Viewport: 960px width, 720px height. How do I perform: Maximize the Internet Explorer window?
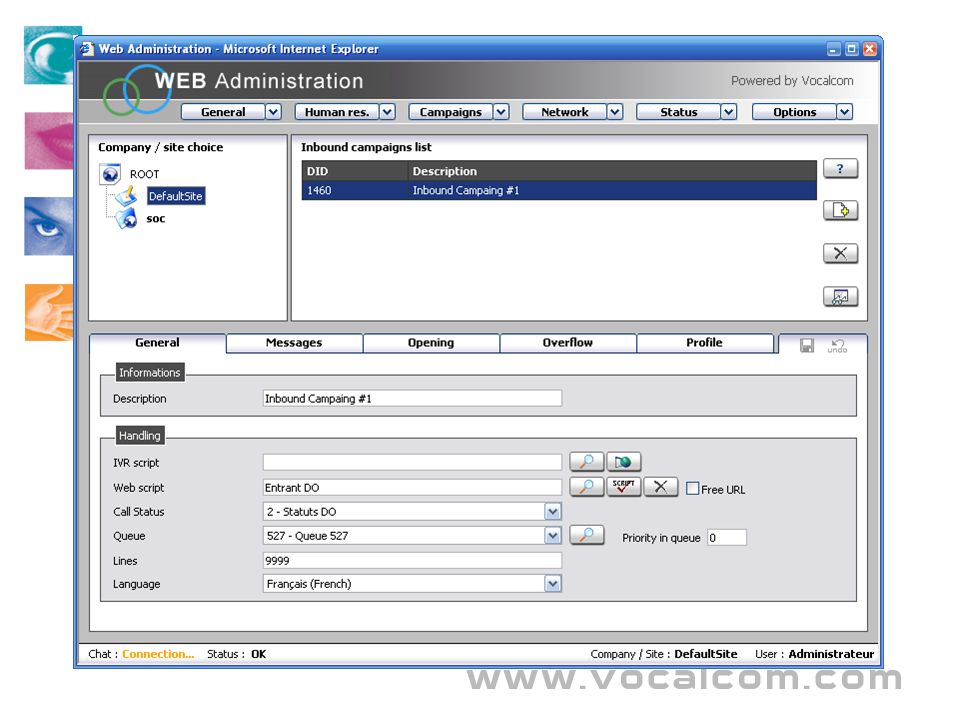tap(852, 49)
